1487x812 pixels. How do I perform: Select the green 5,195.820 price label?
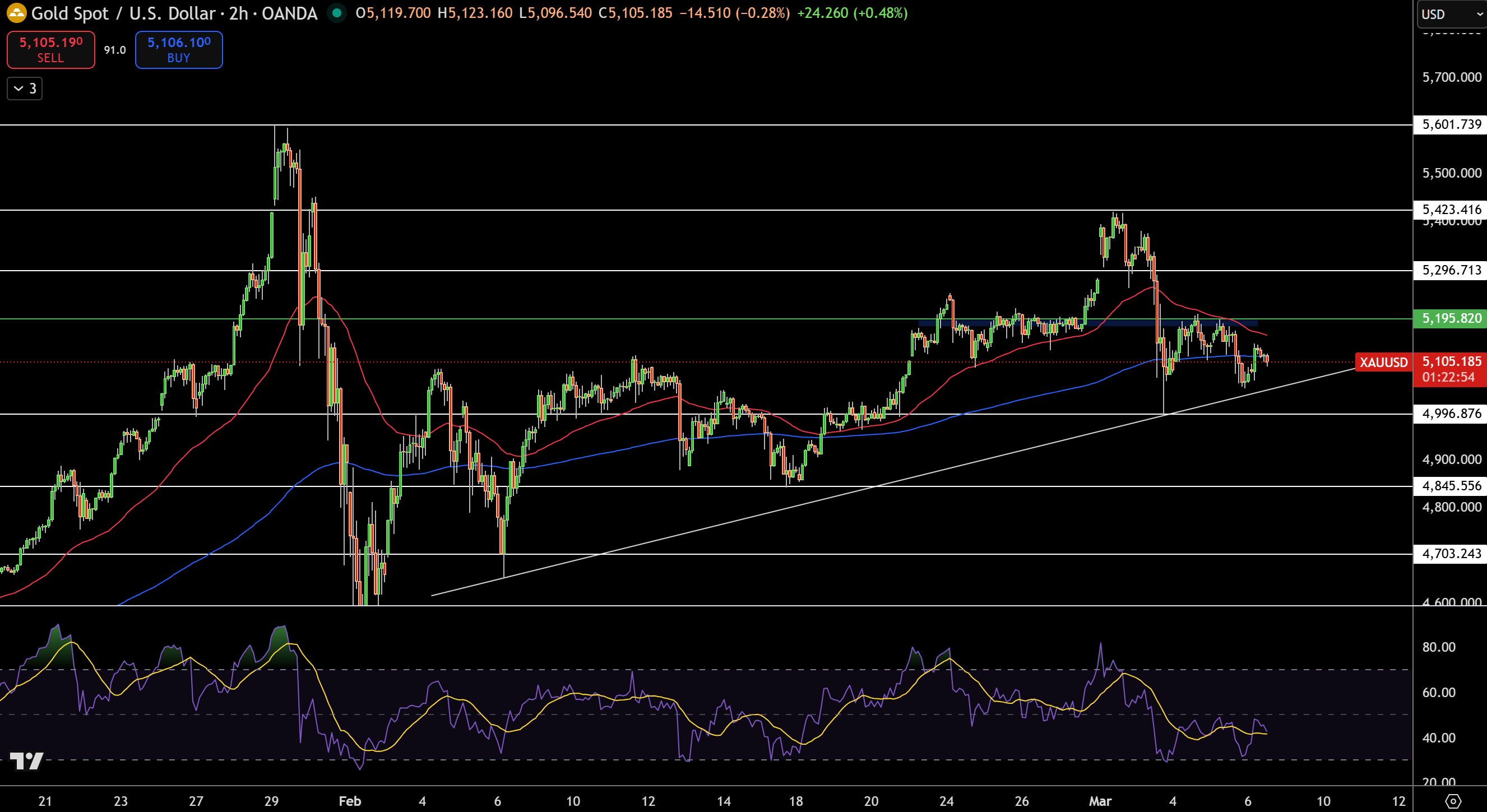[x=1450, y=318]
